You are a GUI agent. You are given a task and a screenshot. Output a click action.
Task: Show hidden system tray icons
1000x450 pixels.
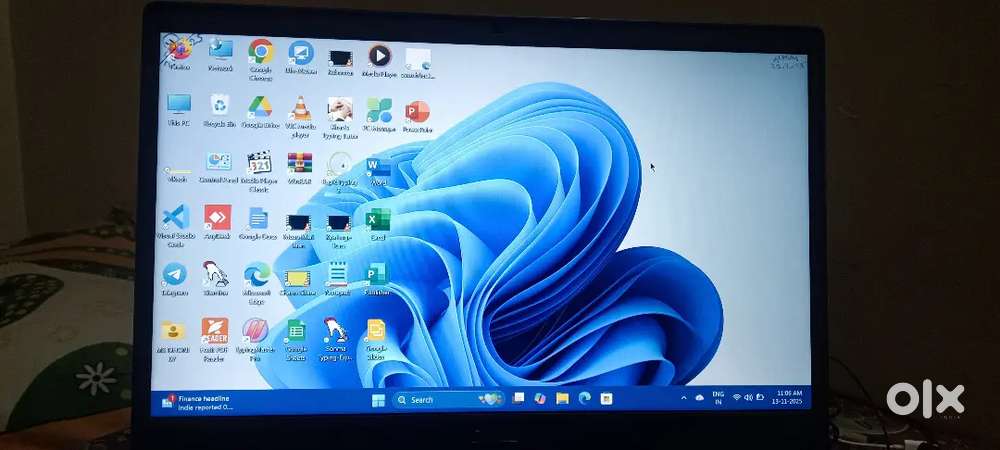coord(684,398)
